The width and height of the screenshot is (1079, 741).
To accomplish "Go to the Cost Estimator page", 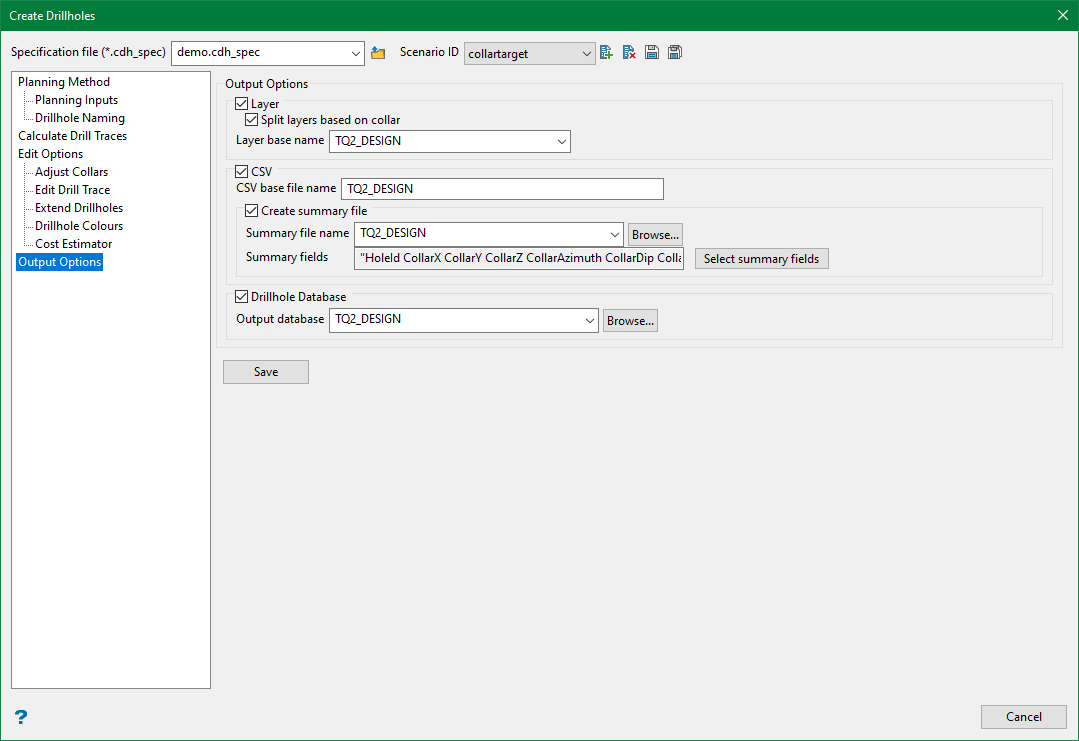I will click(73, 244).
